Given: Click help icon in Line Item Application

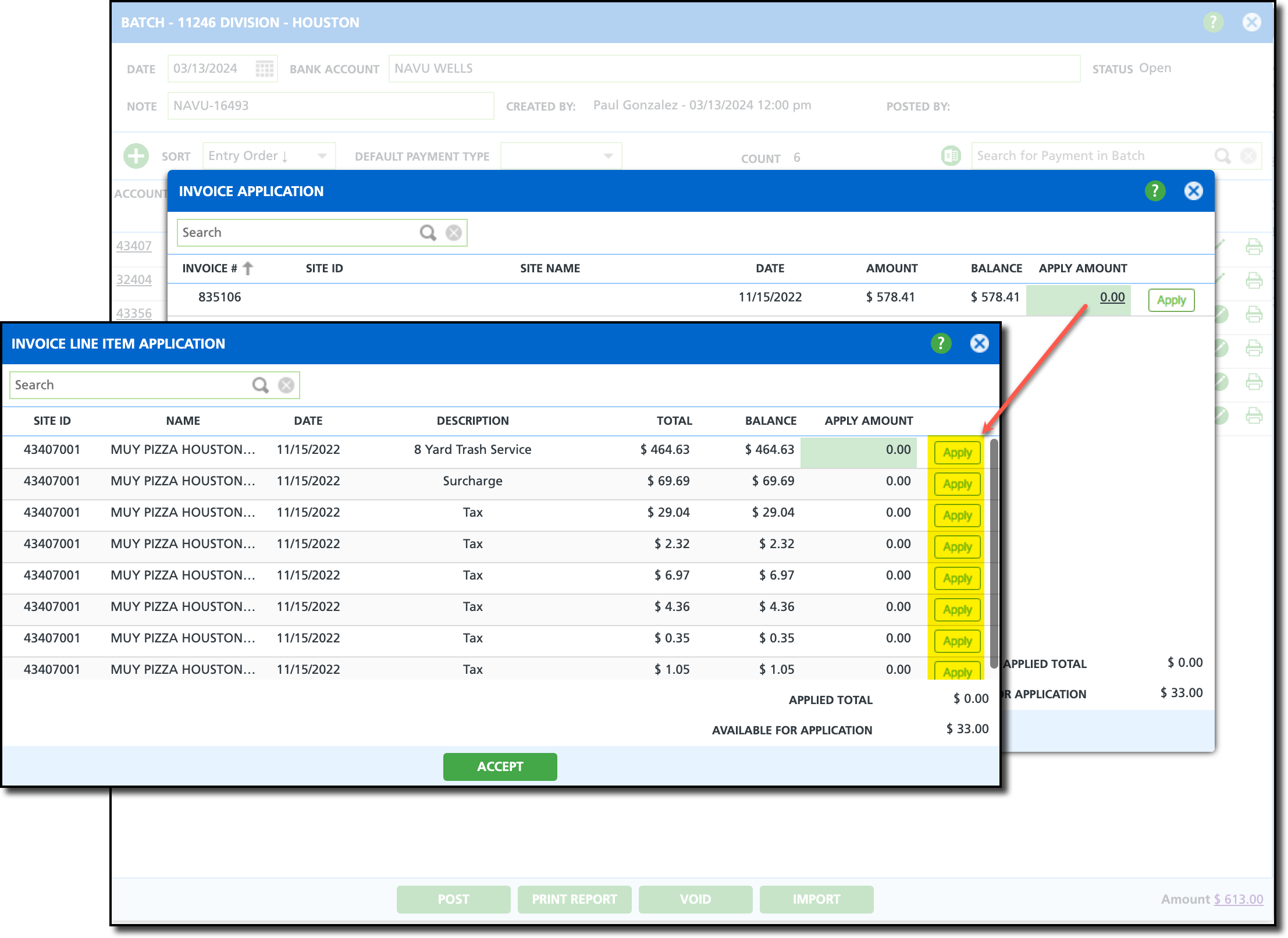Looking at the screenshot, I should (x=941, y=343).
